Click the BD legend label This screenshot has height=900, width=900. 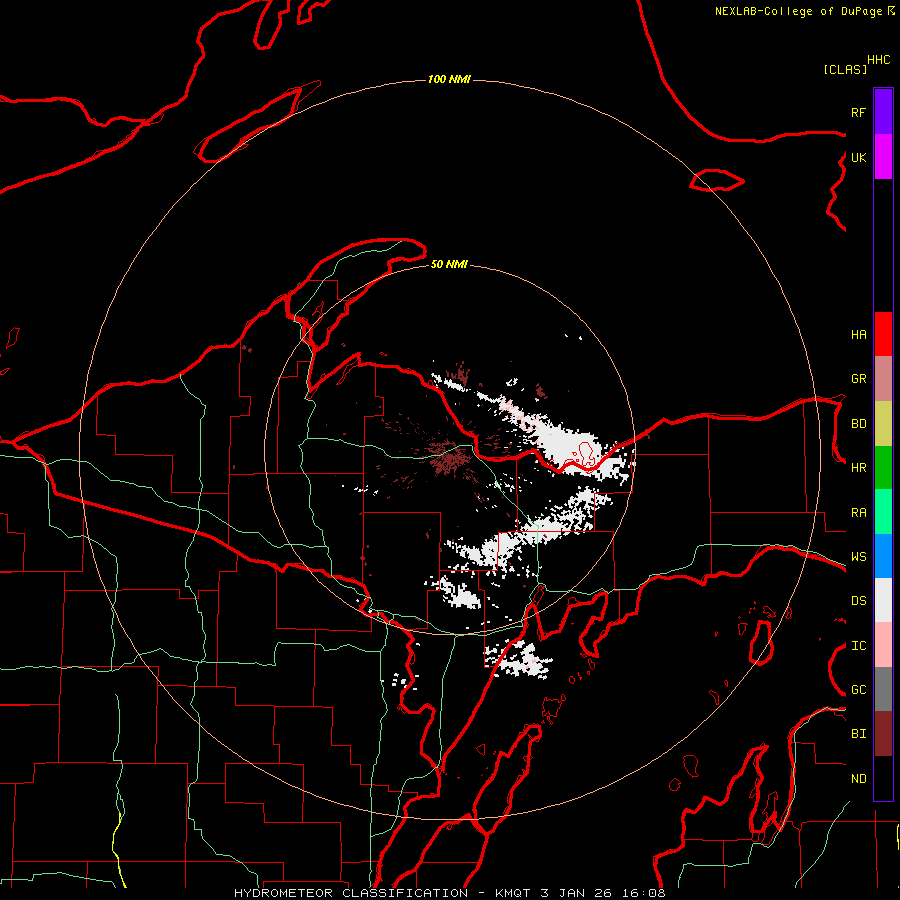pos(858,424)
